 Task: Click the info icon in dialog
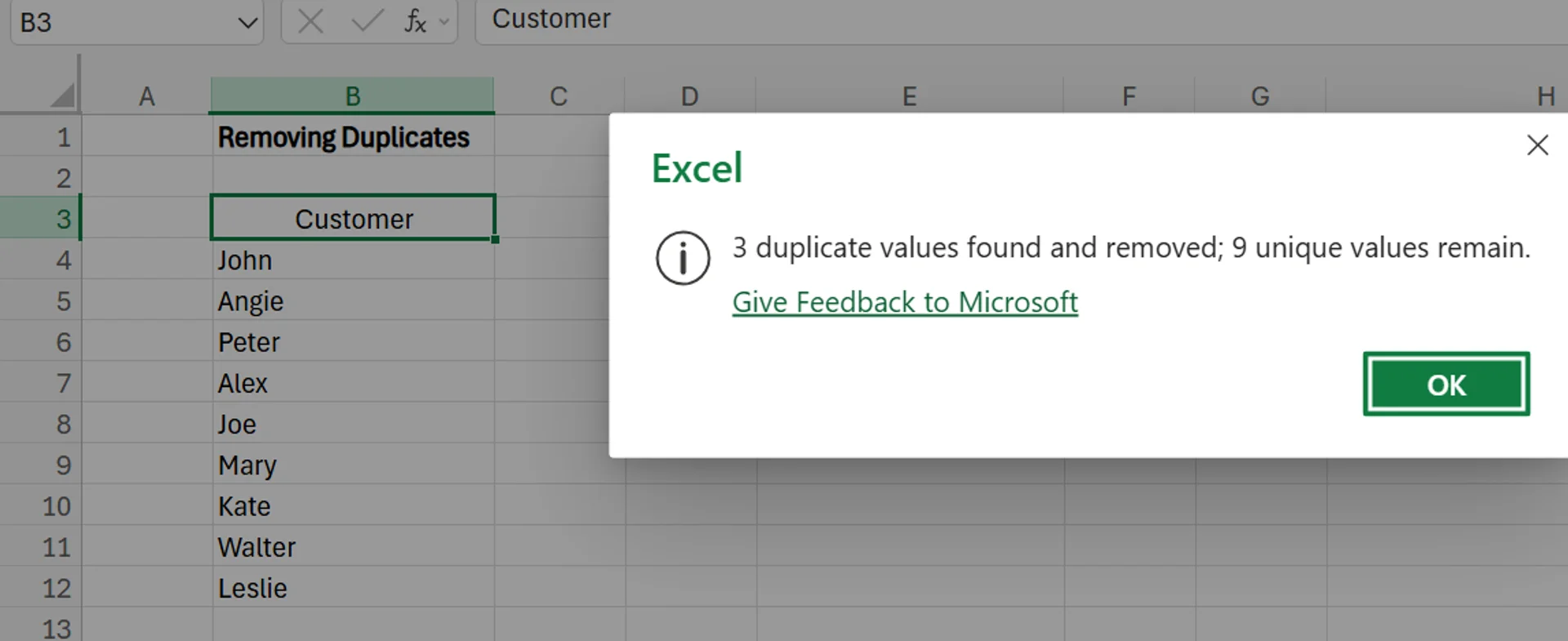point(683,258)
